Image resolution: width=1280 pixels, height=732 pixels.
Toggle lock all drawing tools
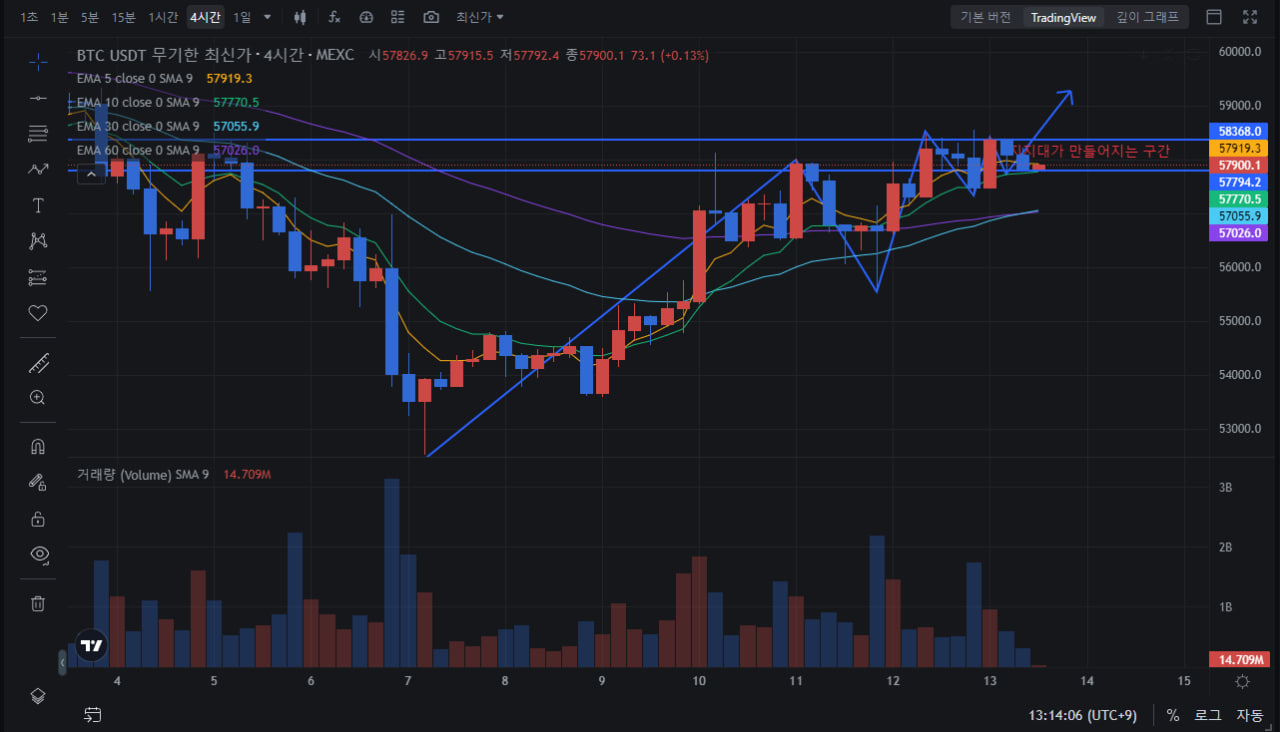click(38, 518)
